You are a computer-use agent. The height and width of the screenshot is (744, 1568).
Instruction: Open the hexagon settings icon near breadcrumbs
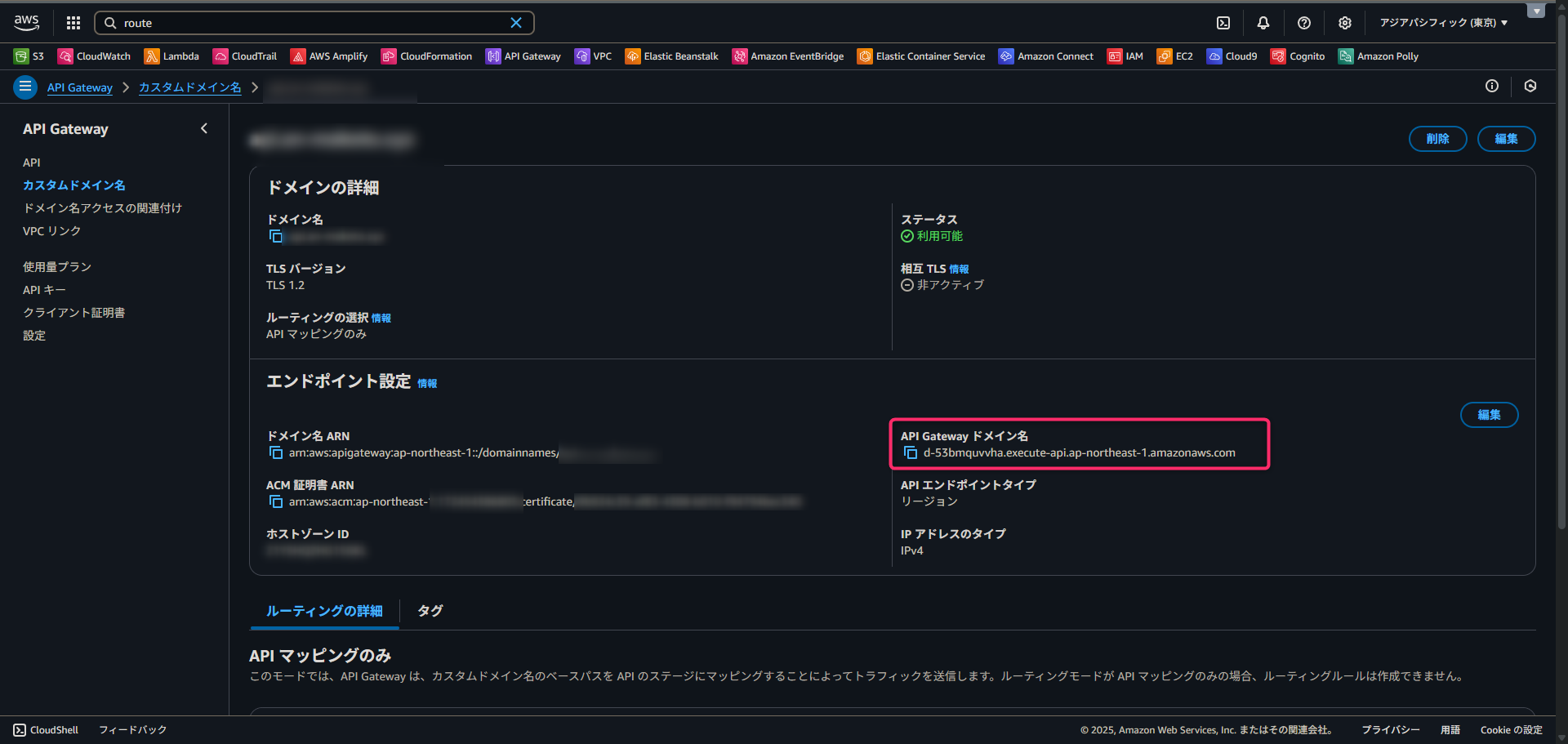coord(1530,86)
